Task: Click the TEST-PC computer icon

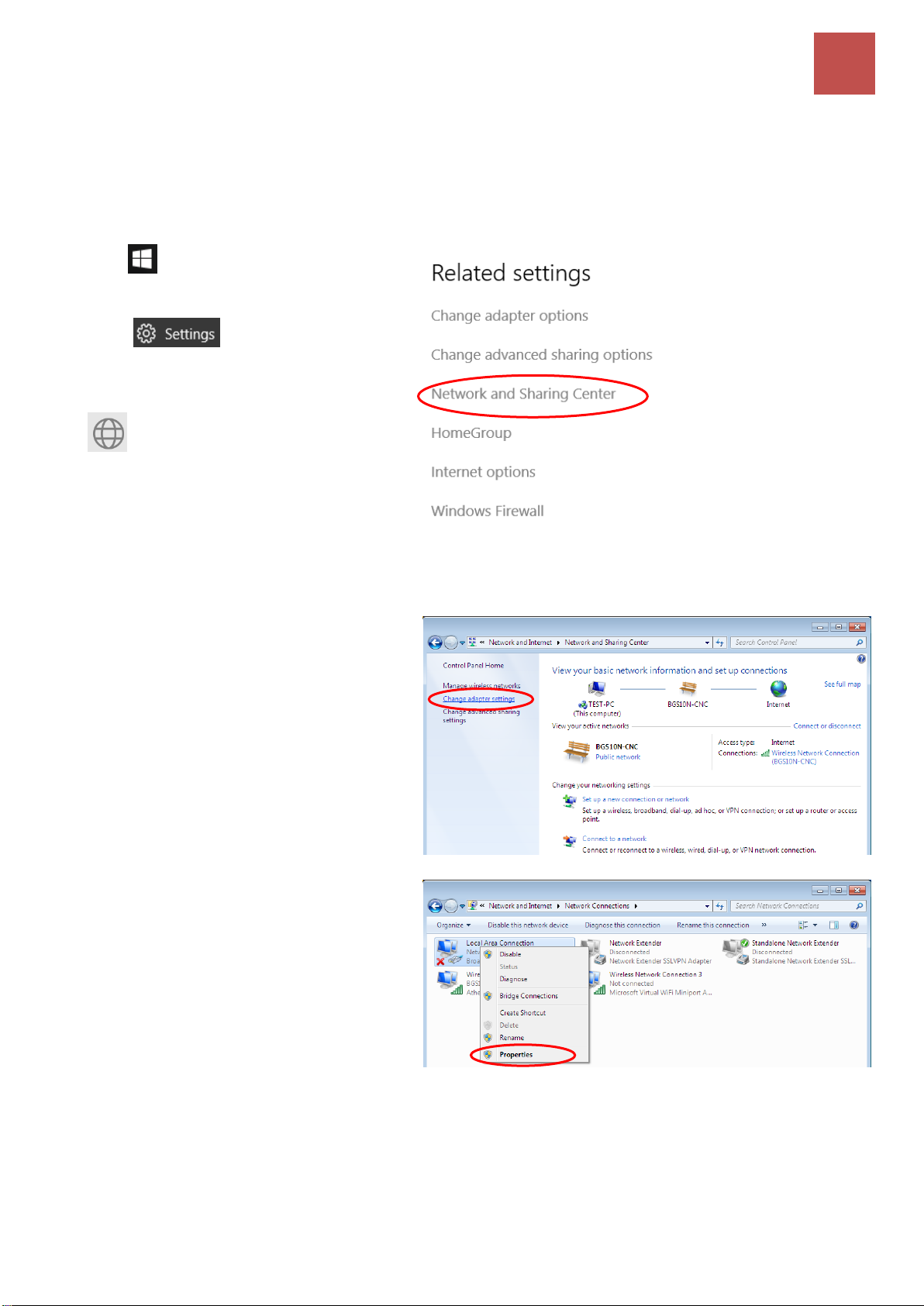Action: pyautogui.click(x=596, y=688)
